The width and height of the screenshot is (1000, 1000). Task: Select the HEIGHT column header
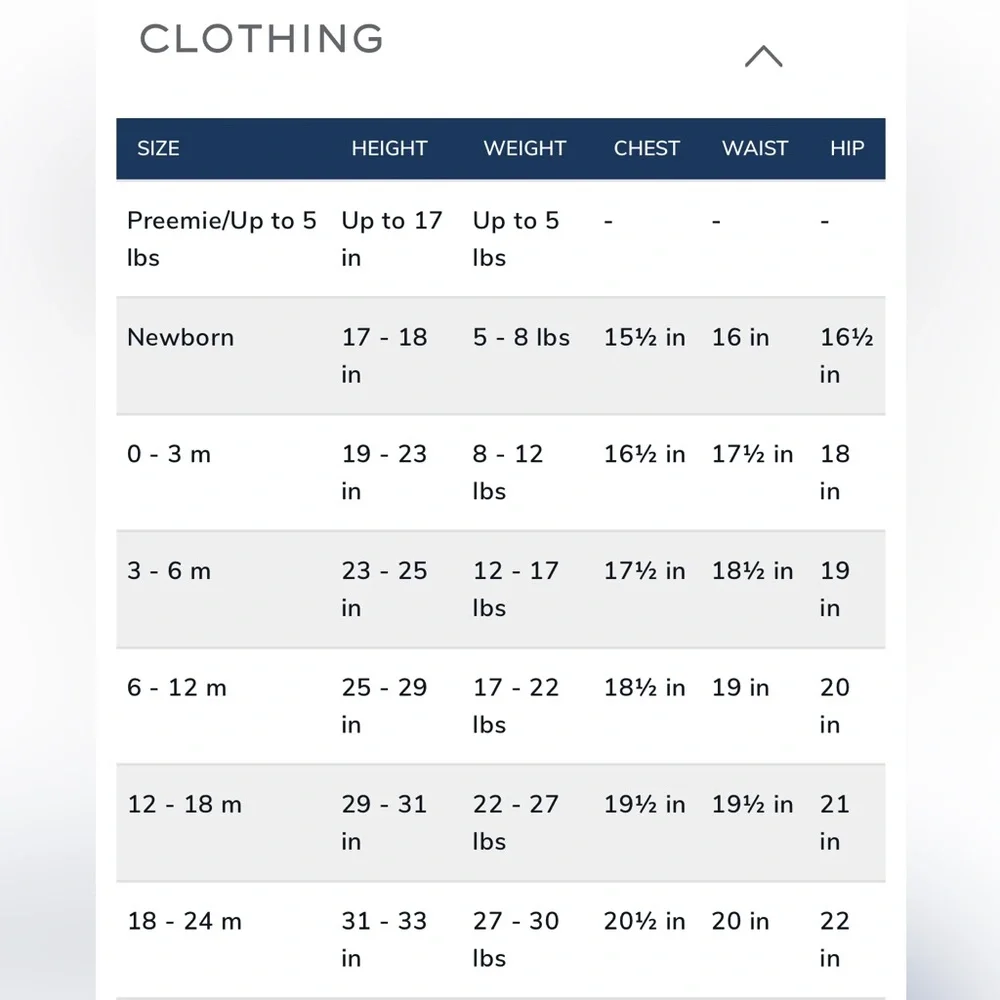389,149
